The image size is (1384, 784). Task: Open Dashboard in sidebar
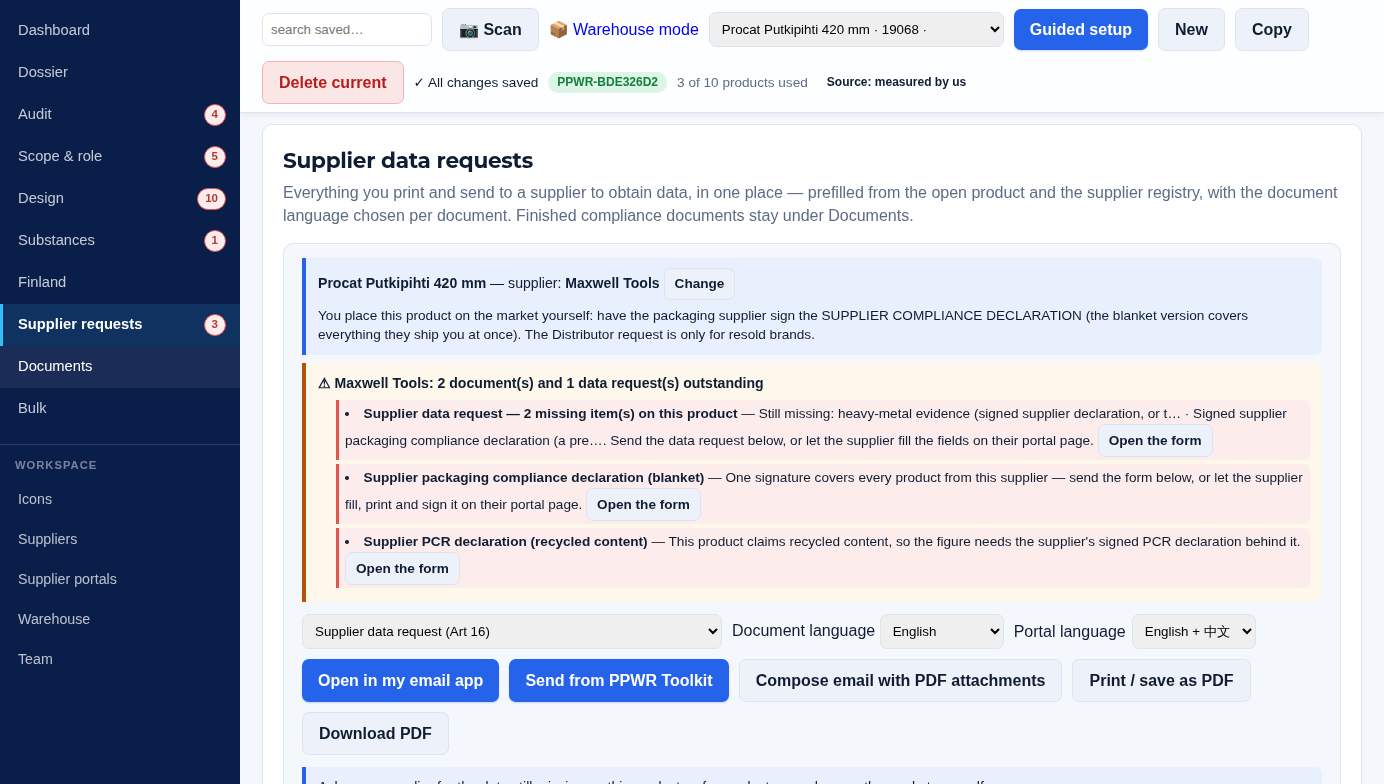pos(120,30)
